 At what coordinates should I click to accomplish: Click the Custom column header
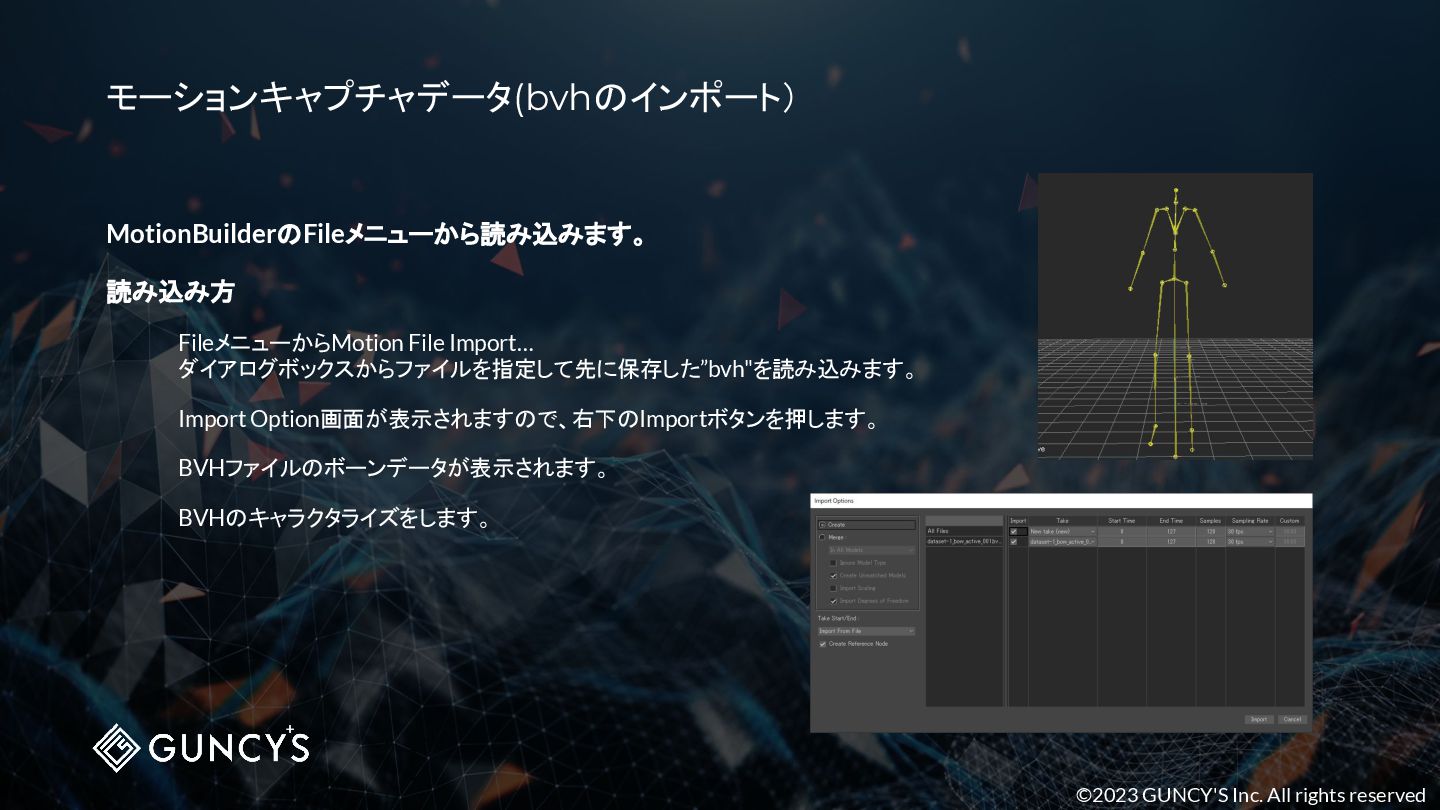click(1290, 521)
